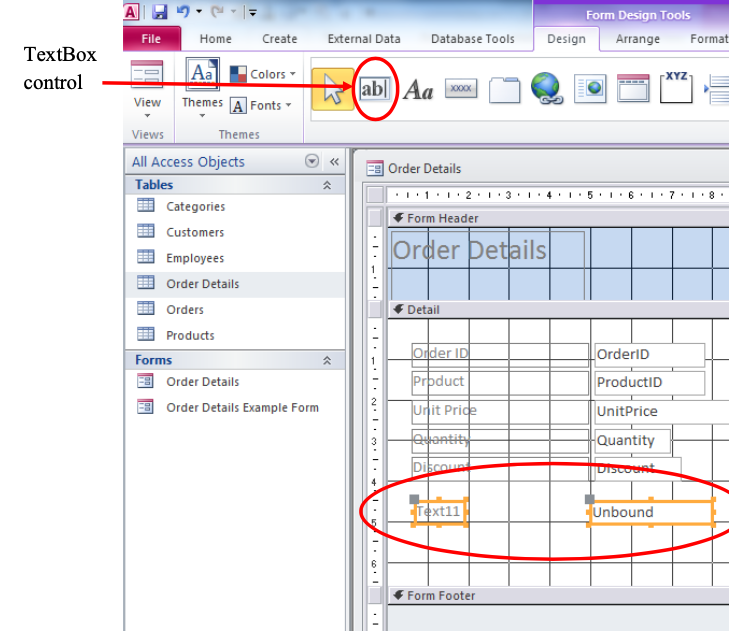Screen dimensions: 729x631
Task: Open the Customers table in navigation pane
Action: 195,232
